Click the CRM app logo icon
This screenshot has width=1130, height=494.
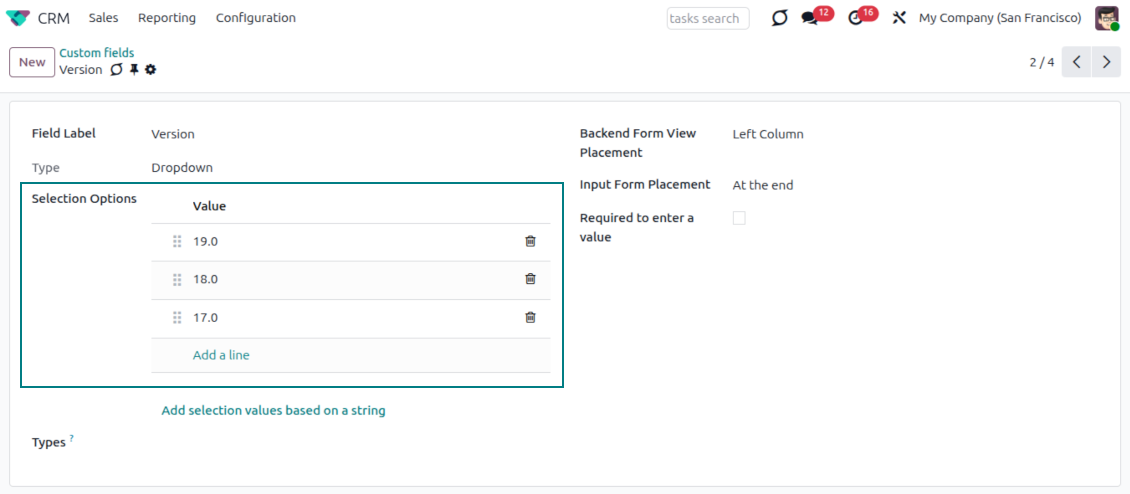(x=18, y=18)
